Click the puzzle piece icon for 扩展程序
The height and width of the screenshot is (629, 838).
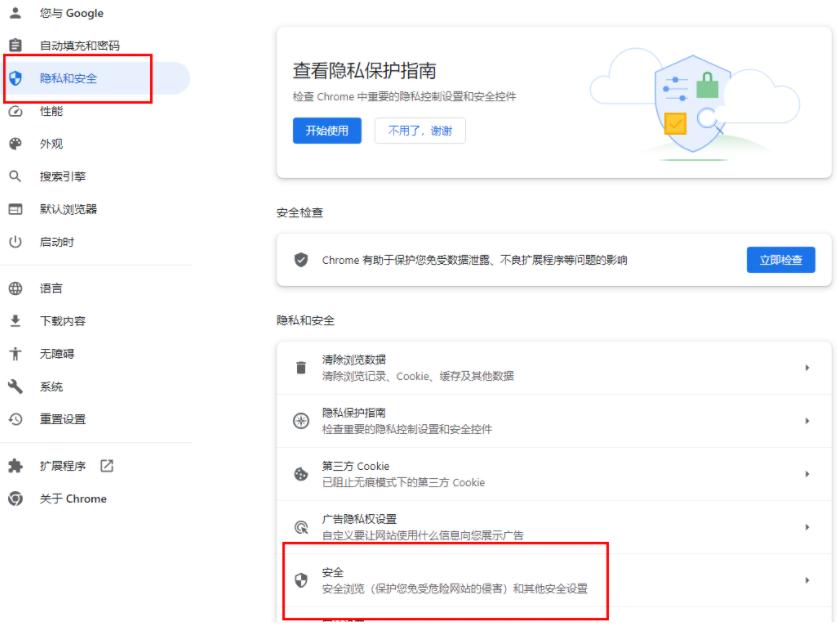[15, 466]
